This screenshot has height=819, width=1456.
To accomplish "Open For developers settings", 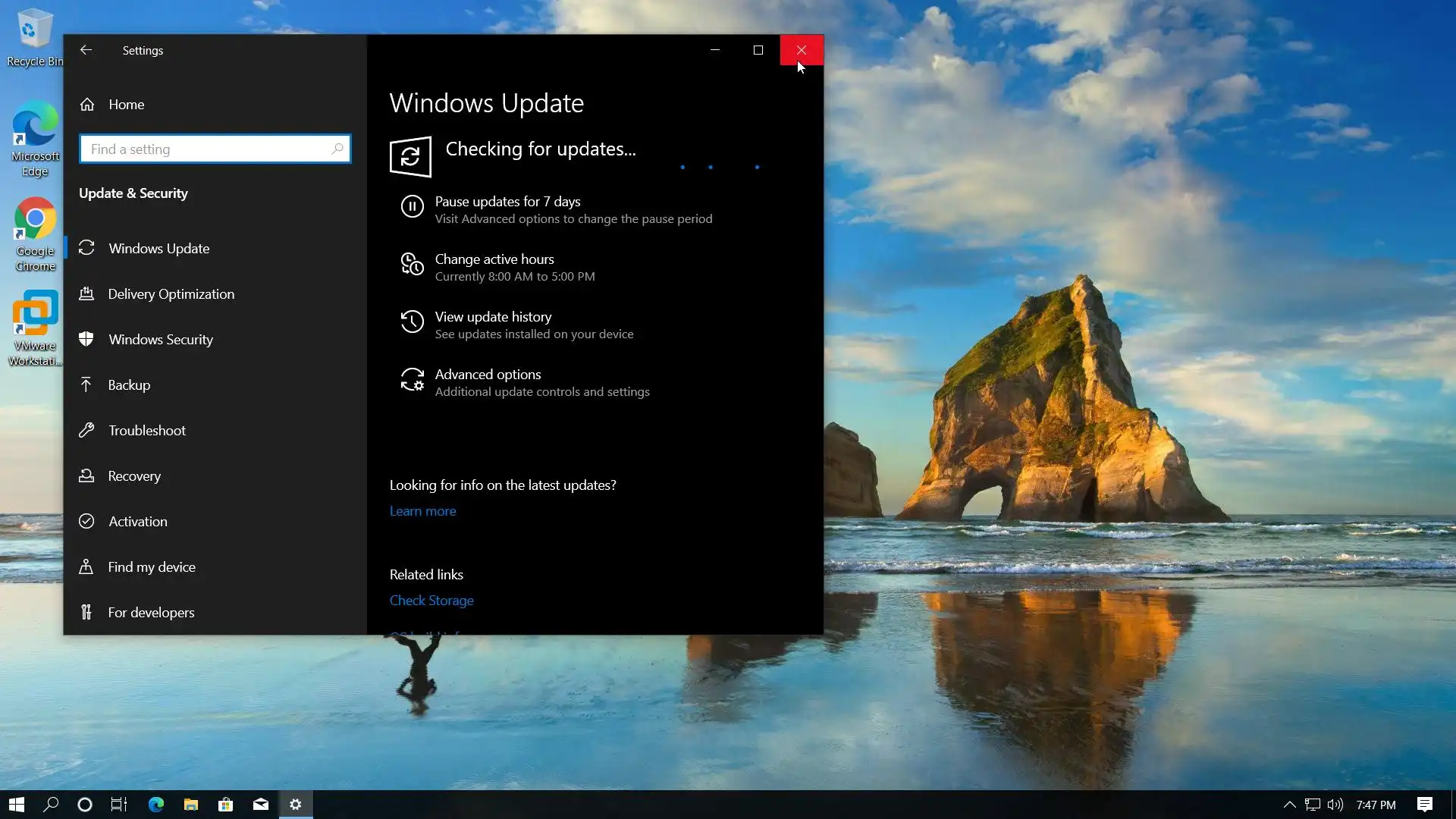I will (x=151, y=613).
